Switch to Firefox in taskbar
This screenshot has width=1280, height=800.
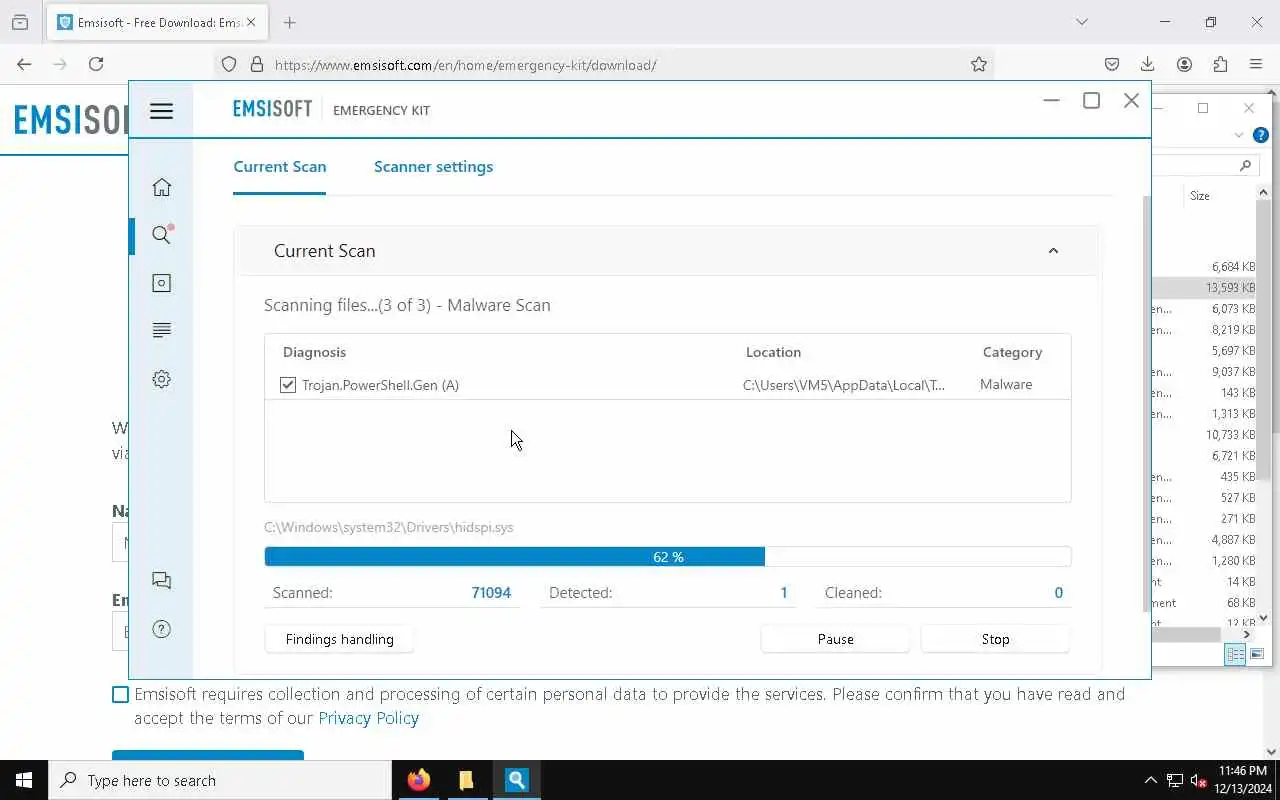[419, 780]
